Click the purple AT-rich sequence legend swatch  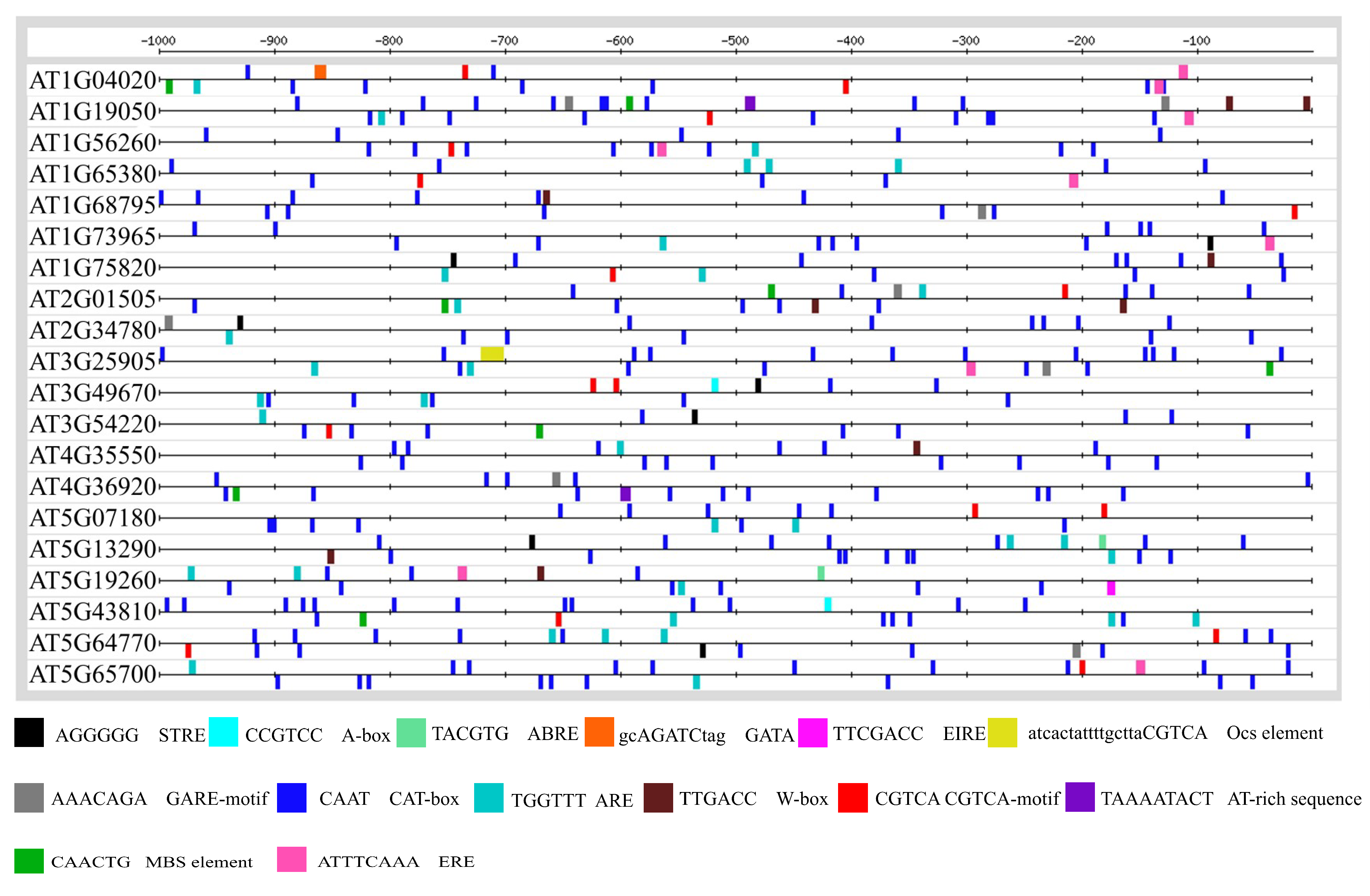pos(1080,797)
